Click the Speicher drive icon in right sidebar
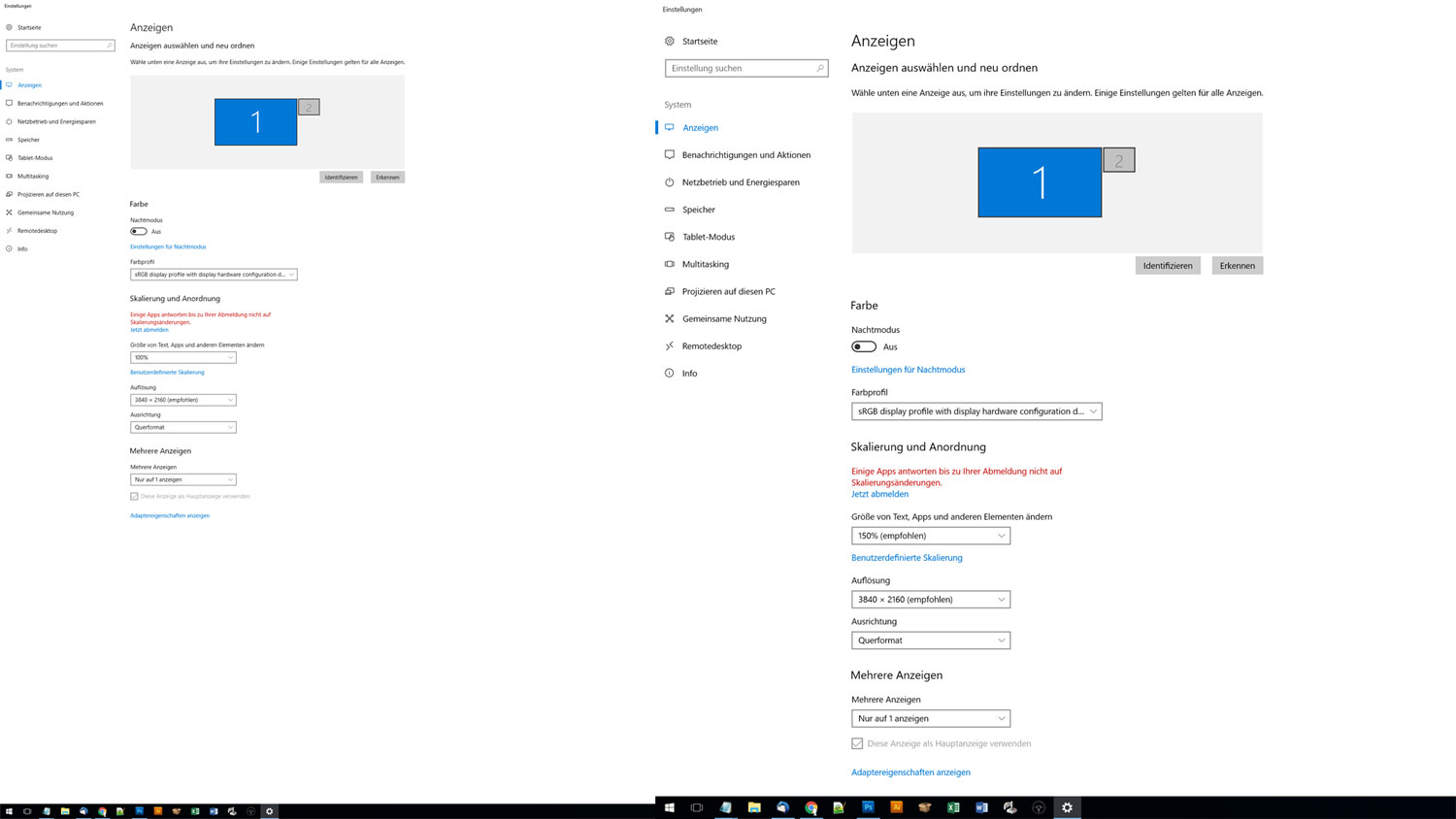 coord(669,209)
